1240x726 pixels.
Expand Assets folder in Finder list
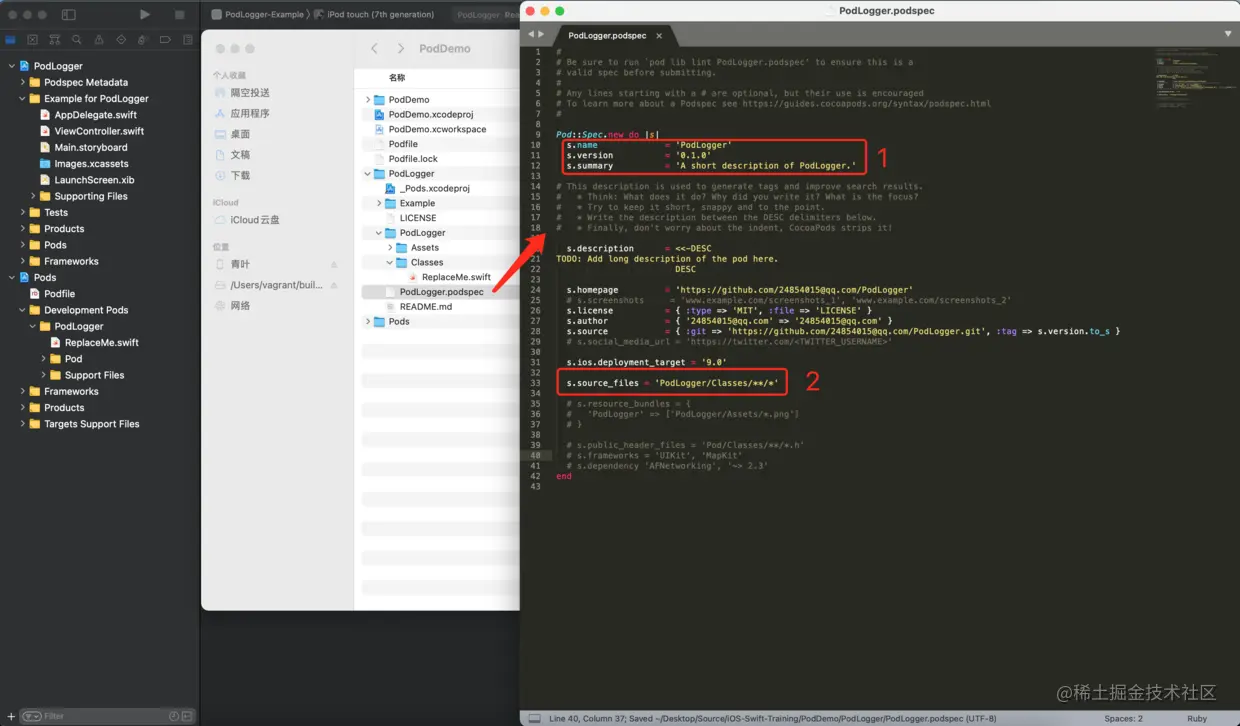[x=390, y=248]
